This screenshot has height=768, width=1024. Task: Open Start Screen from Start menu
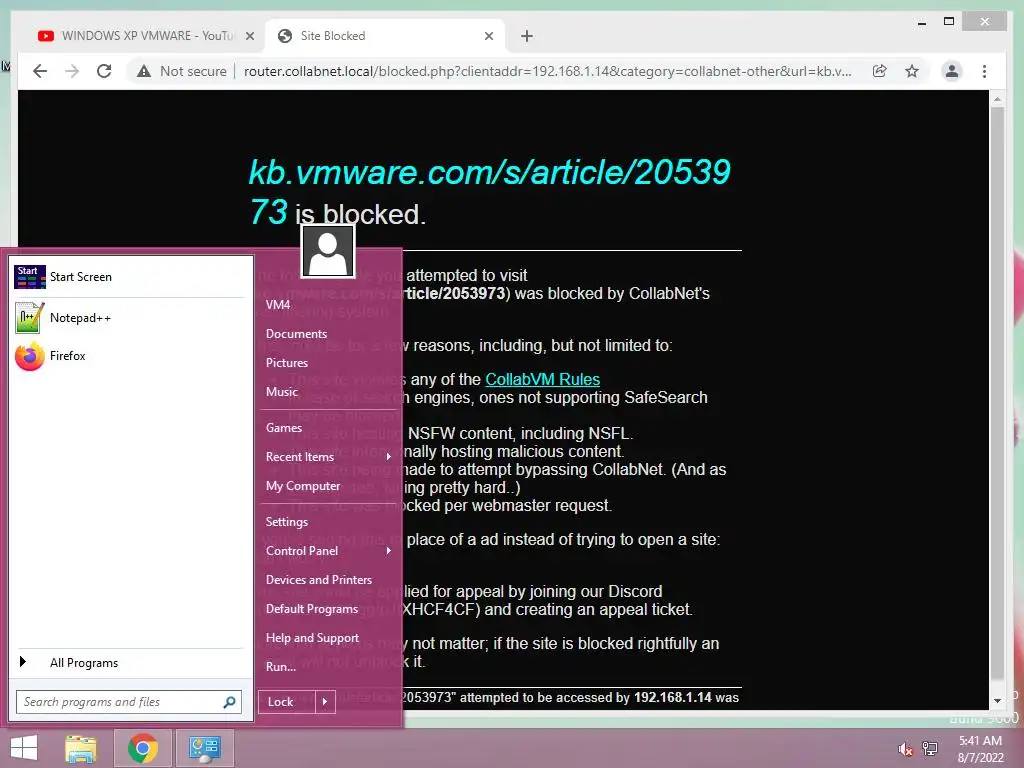[x=129, y=277]
